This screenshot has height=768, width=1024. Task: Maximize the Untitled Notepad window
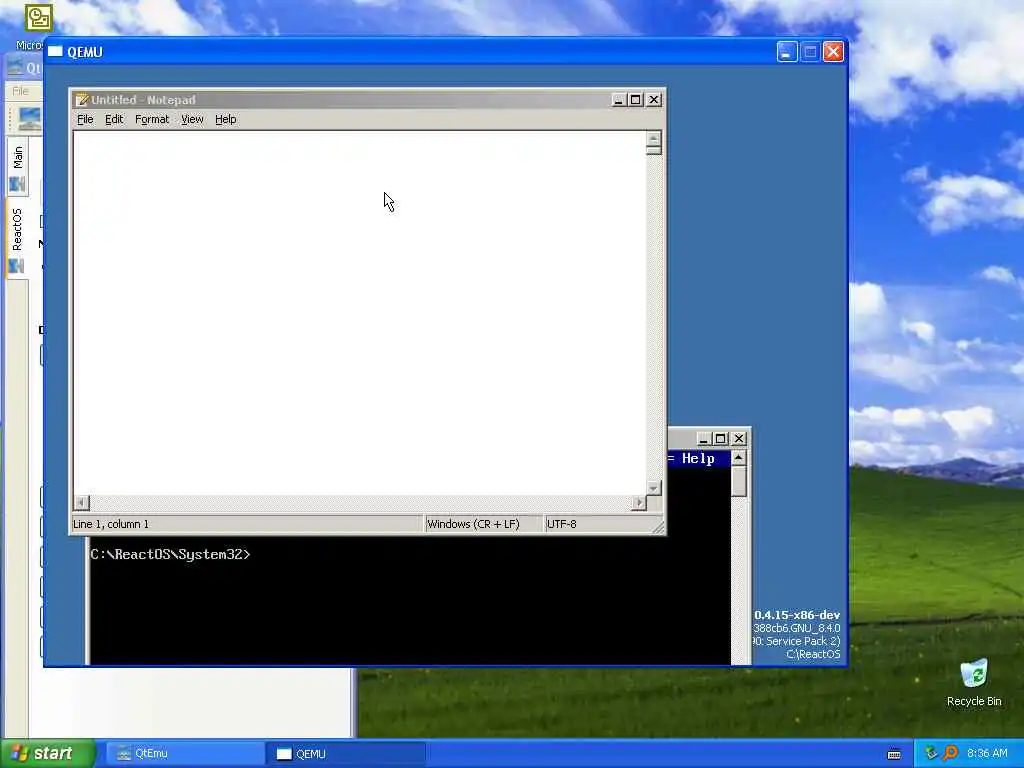pyautogui.click(x=635, y=100)
